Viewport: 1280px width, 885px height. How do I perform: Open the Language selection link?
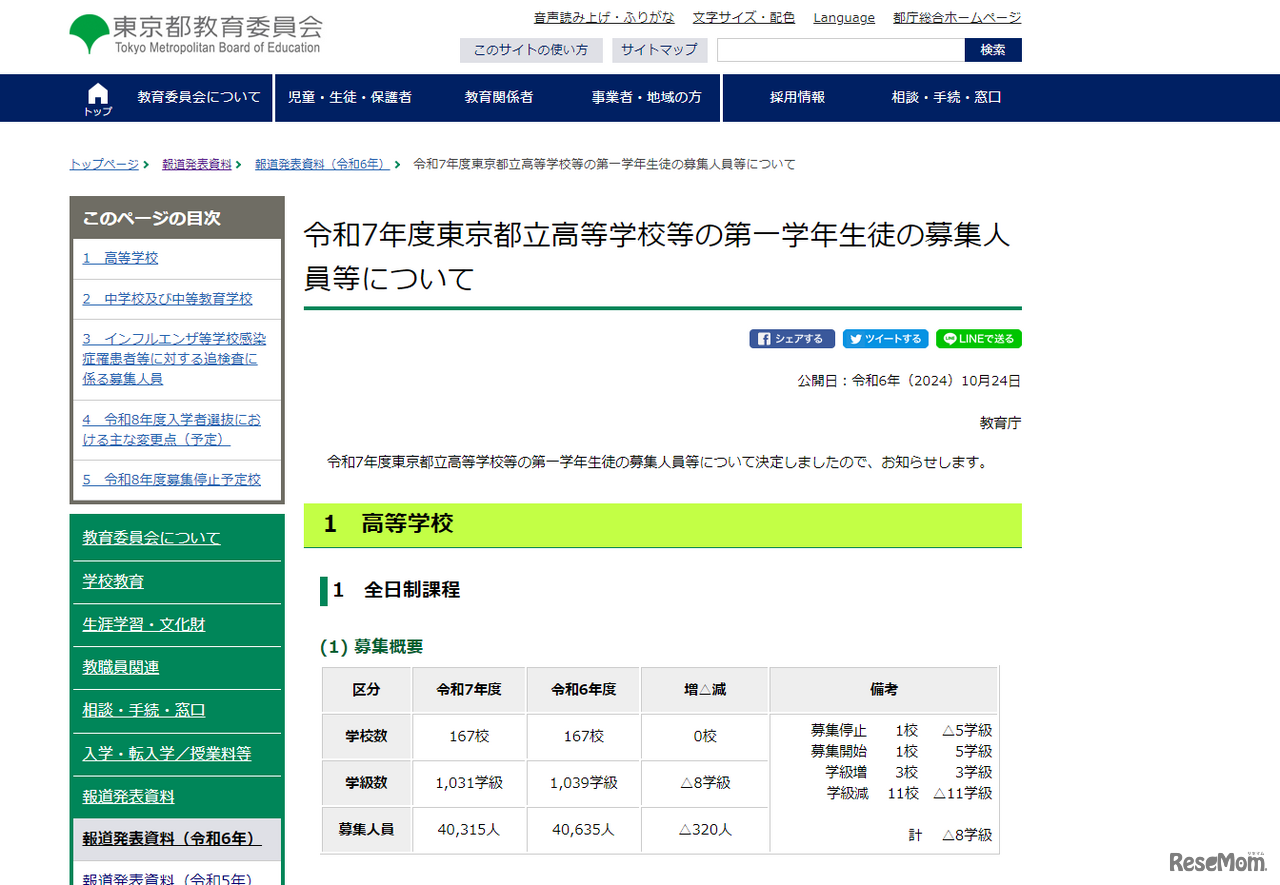click(x=843, y=17)
